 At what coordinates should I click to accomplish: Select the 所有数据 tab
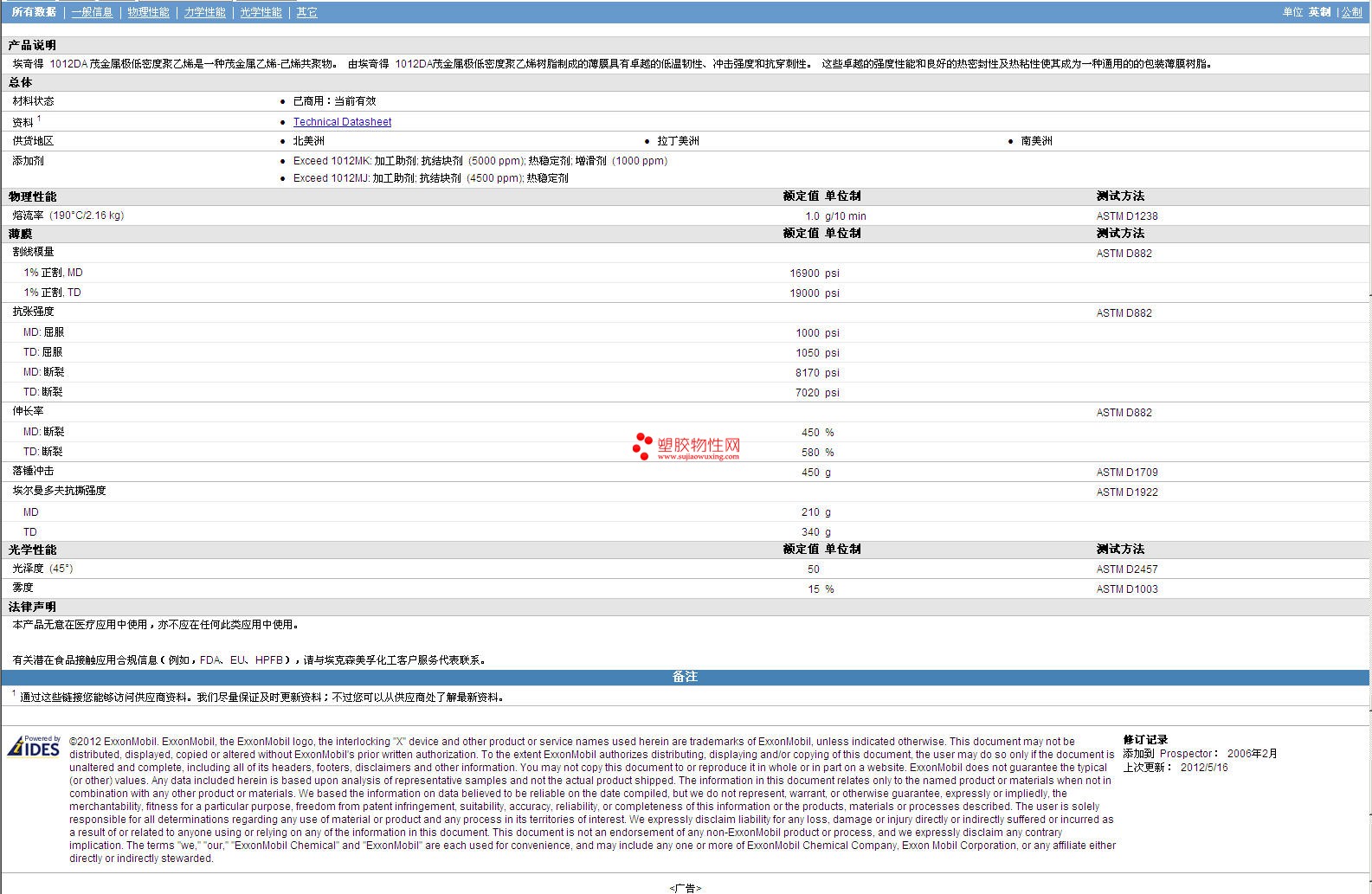(x=34, y=12)
